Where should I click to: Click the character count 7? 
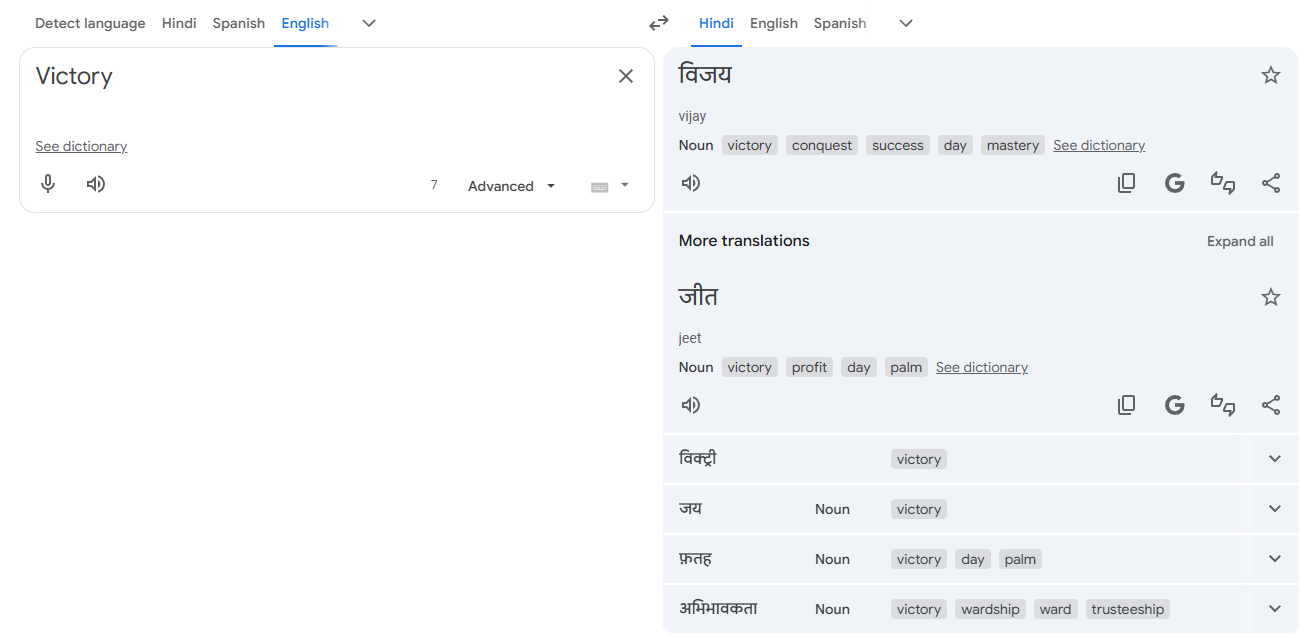tap(434, 185)
